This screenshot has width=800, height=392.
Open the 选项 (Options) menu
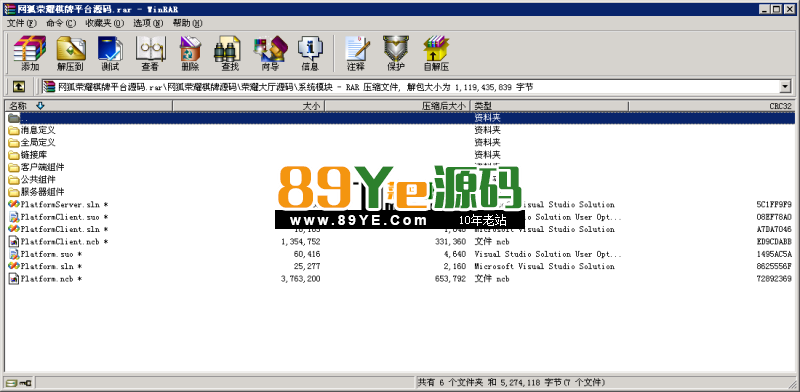click(148, 23)
